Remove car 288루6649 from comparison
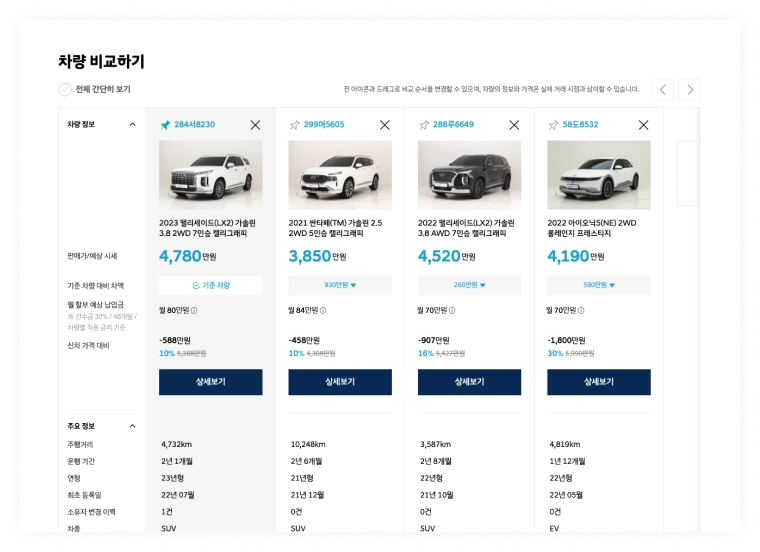Screen dimensions: 760x552 (x=514, y=125)
